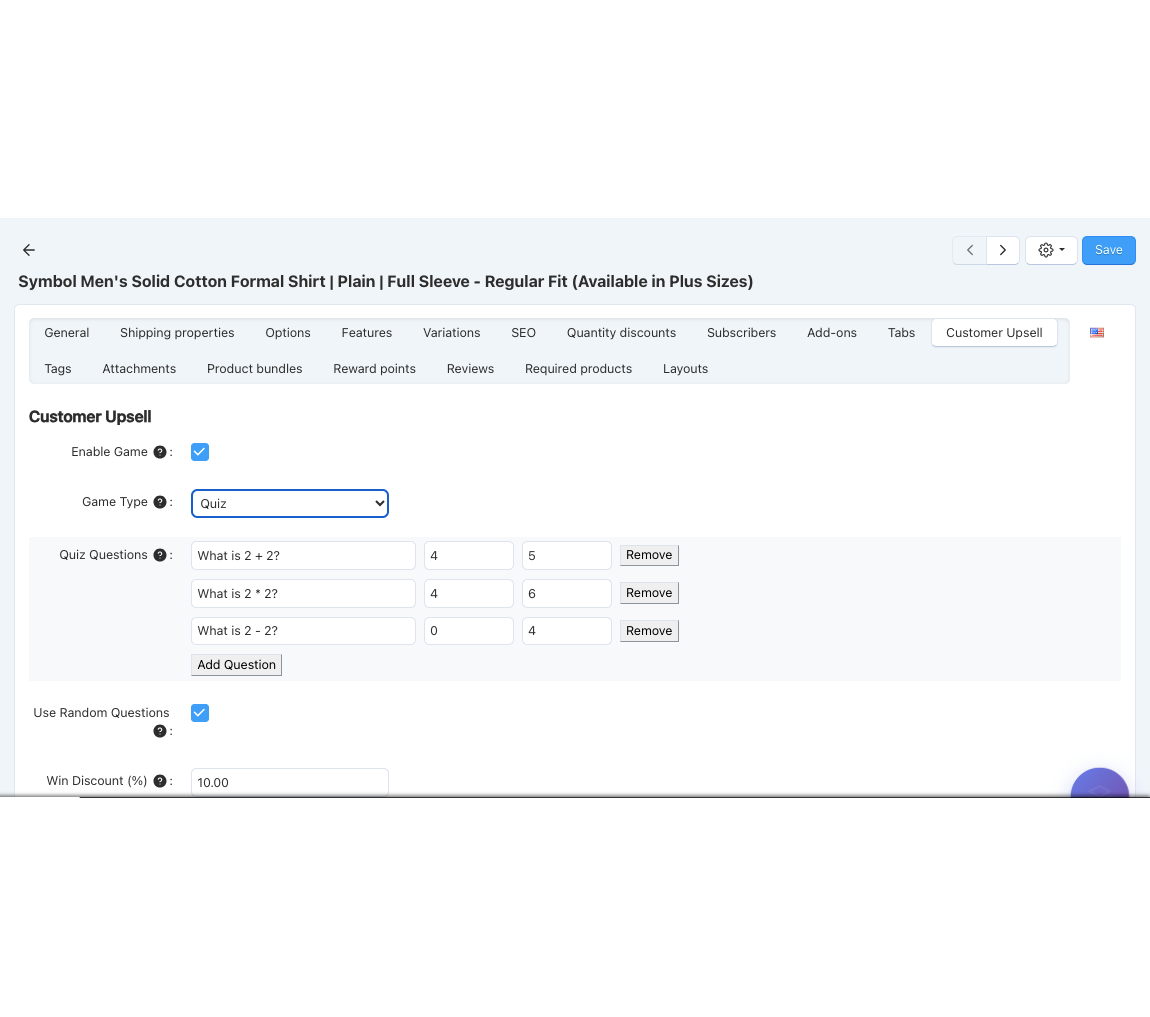Image resolution: width=1150 pixels, height=1017 pixels.
Task: Click the Add Question button
Action: (236, 665)
